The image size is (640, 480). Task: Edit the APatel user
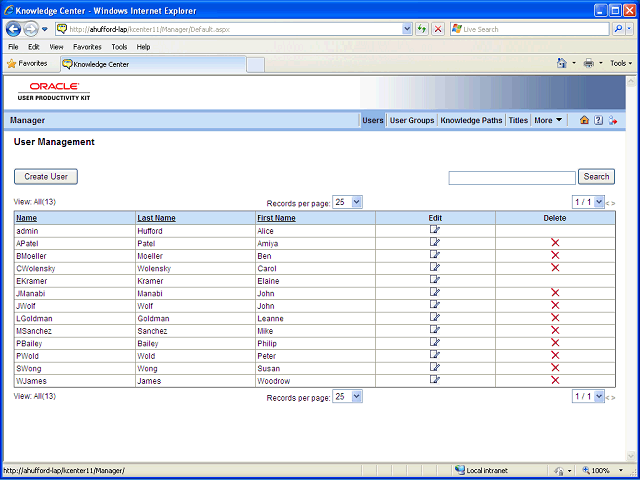pyautogui.click(x=435, y=242)
